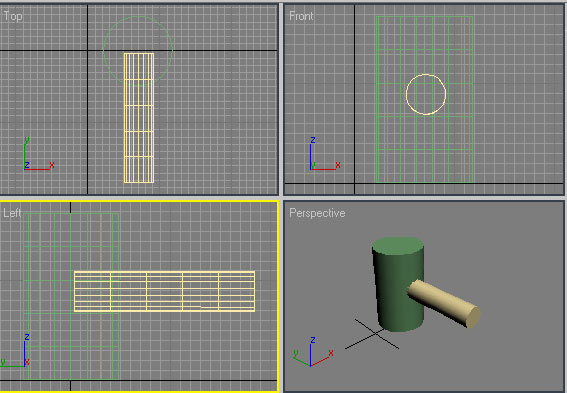Click the Front viewport label
567x393 pixels.
coord(301,16)
